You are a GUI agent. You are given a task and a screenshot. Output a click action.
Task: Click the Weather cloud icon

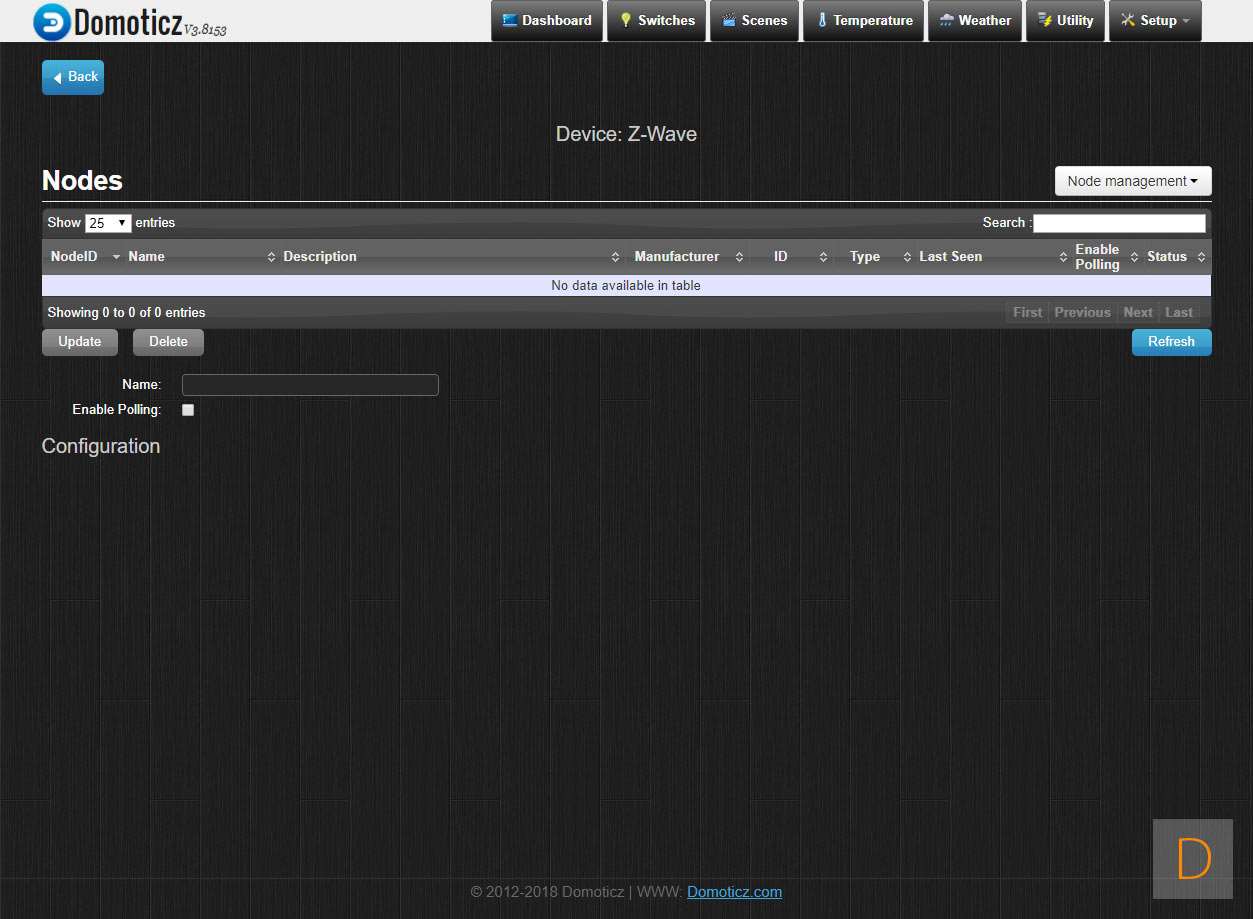point(946,20)
